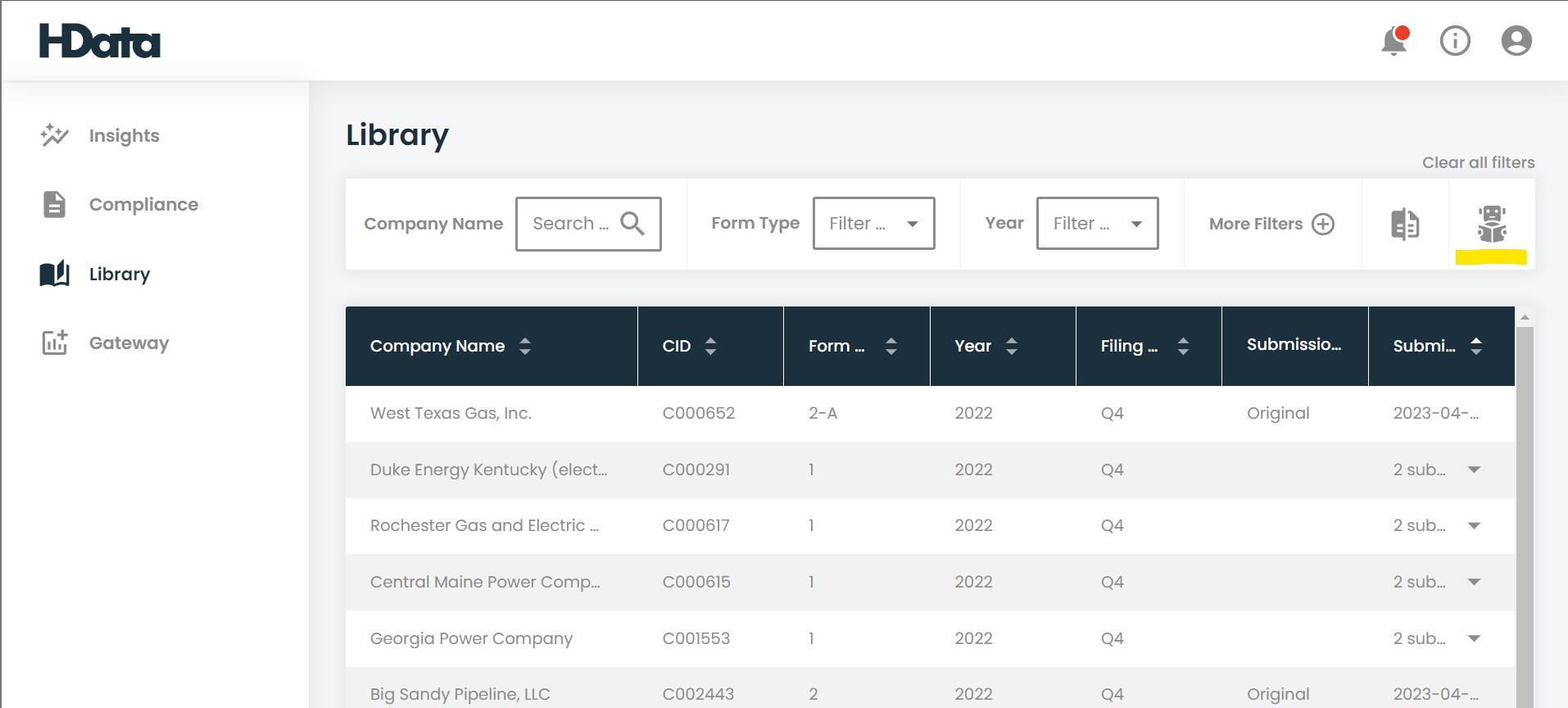Image resolution: width=1568 pixels, height=708 pixels.
Task: Click Original in Big Sandy Pipeline row
Action: pyautogui.click(x=1278, y=694)
